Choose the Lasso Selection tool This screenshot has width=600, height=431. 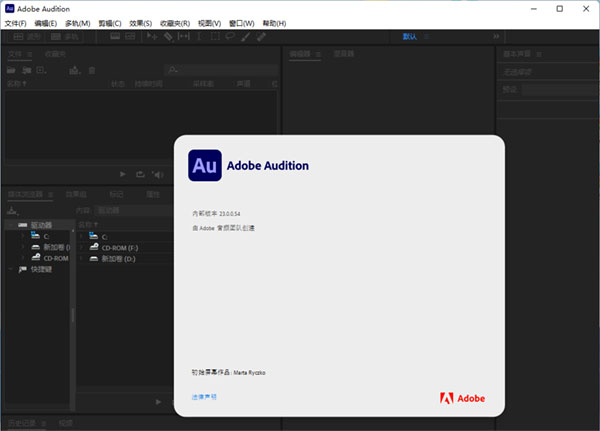(x=230, y=36)
